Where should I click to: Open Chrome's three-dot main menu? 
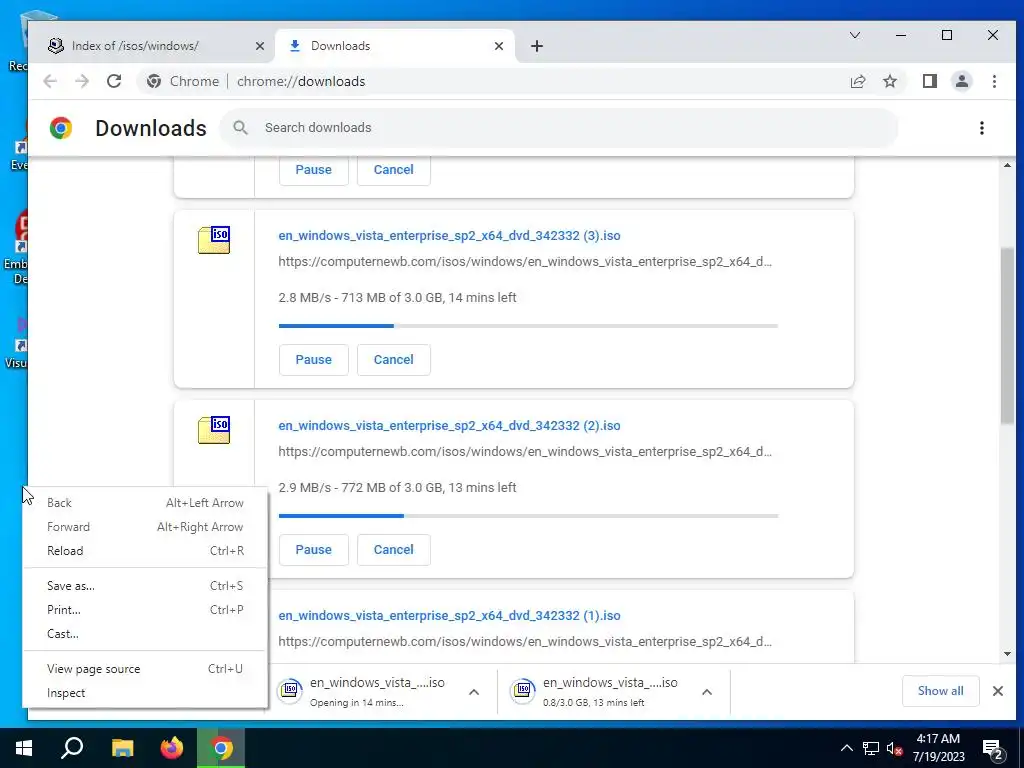click(x=994, y=81)
